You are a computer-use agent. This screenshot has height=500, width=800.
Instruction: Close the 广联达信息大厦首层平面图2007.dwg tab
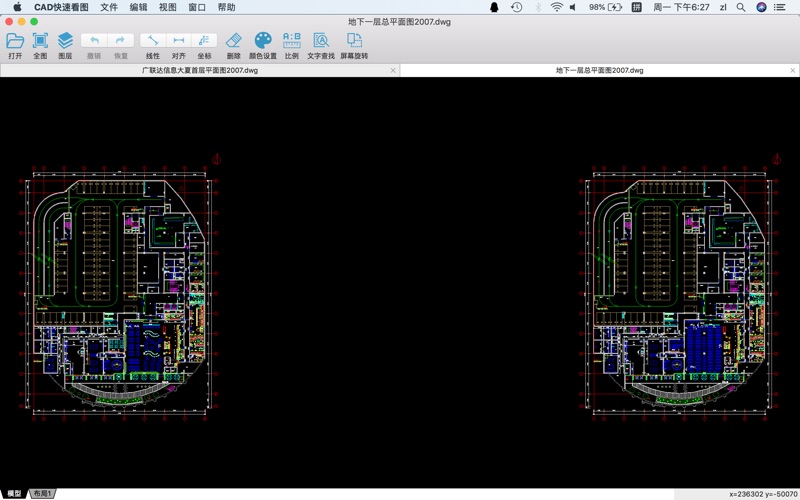(x=392, y=71)
